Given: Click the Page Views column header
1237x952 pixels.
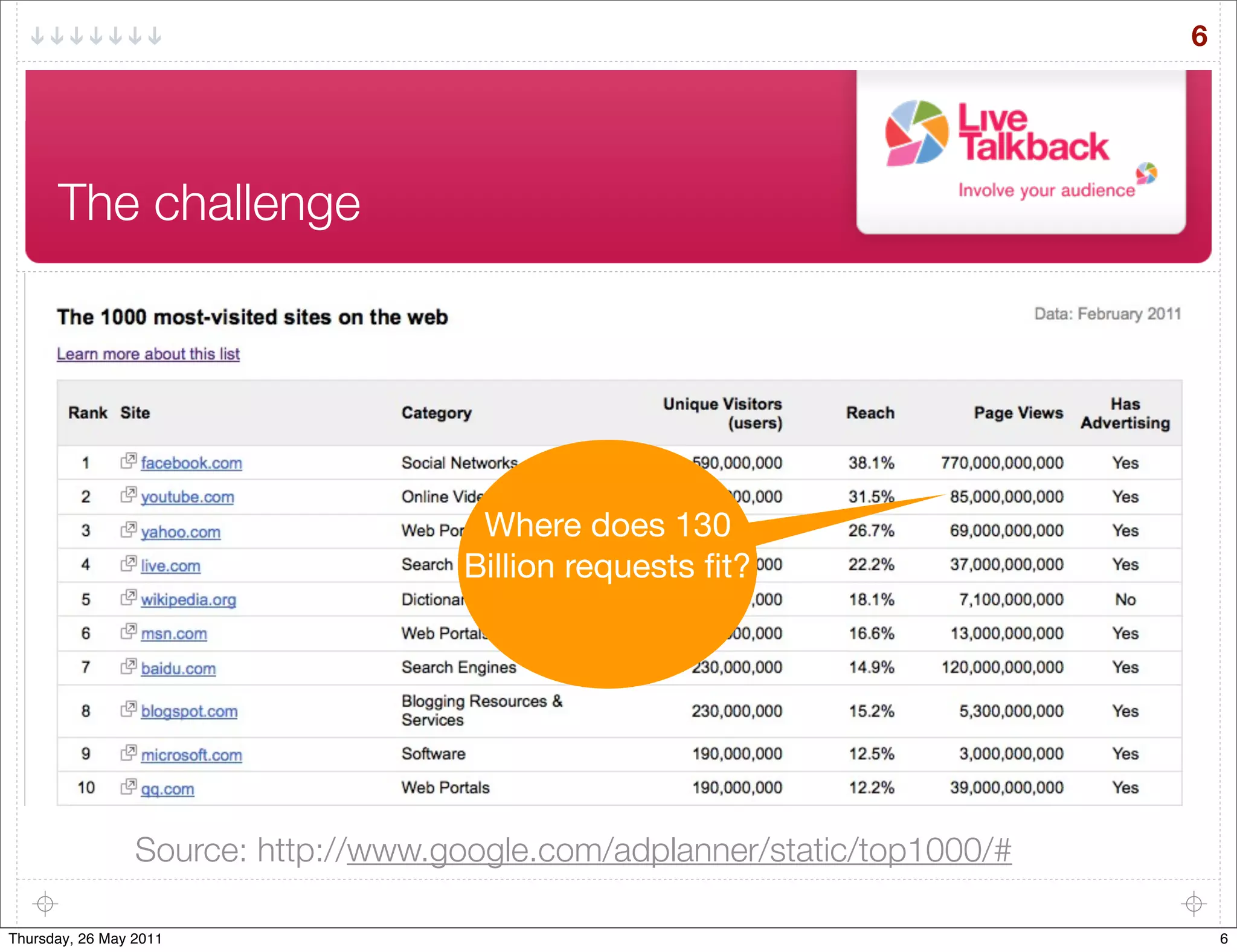Looking at the screenshot, I should coord(1018,413).
